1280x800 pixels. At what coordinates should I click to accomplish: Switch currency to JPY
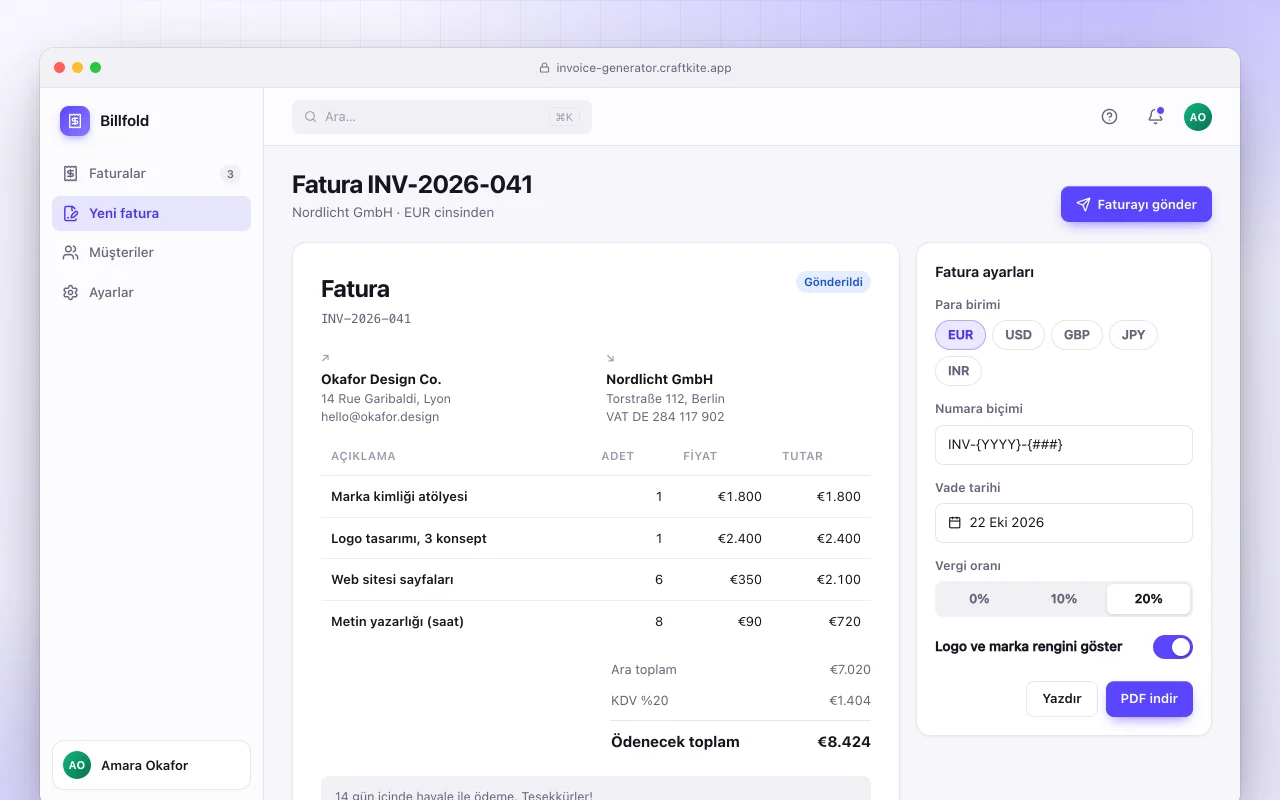pyautogui.click(x=1133, y=335)
